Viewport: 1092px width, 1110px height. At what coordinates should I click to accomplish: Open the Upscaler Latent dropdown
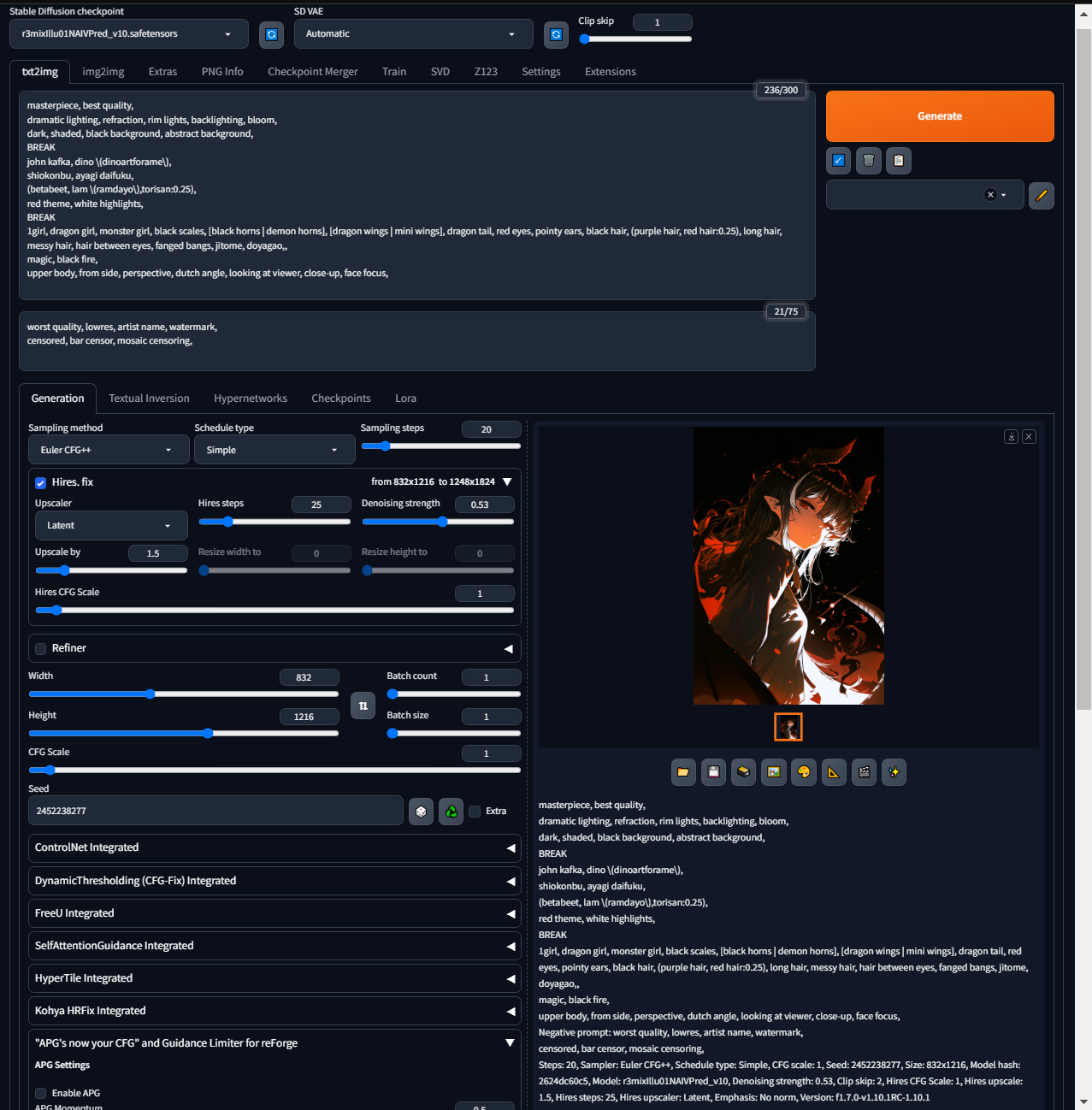[111, 525]
